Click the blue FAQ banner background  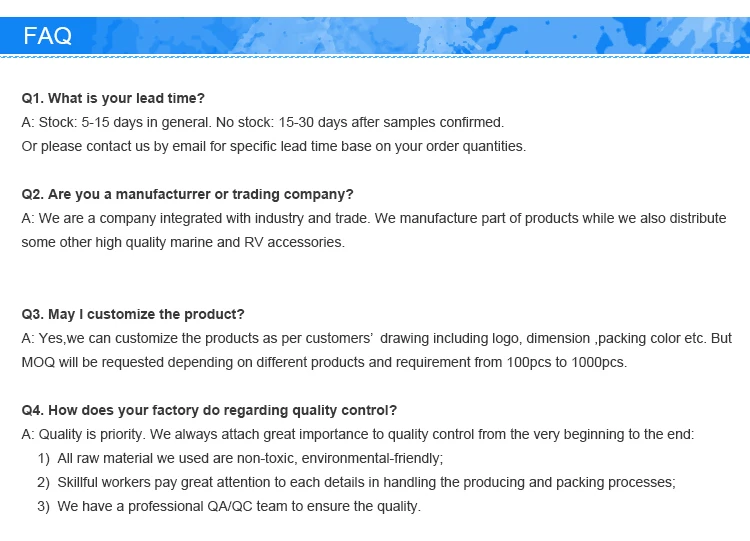[400, 36]
